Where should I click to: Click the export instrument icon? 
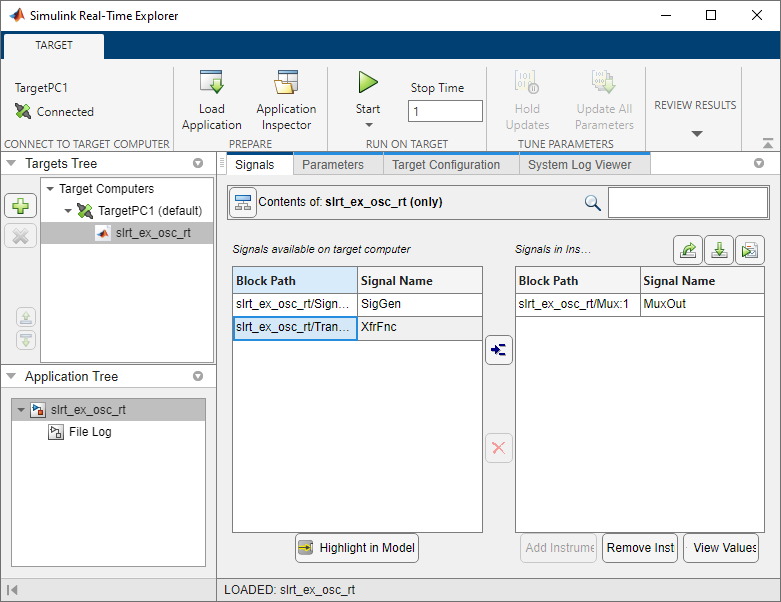[688, 249]
